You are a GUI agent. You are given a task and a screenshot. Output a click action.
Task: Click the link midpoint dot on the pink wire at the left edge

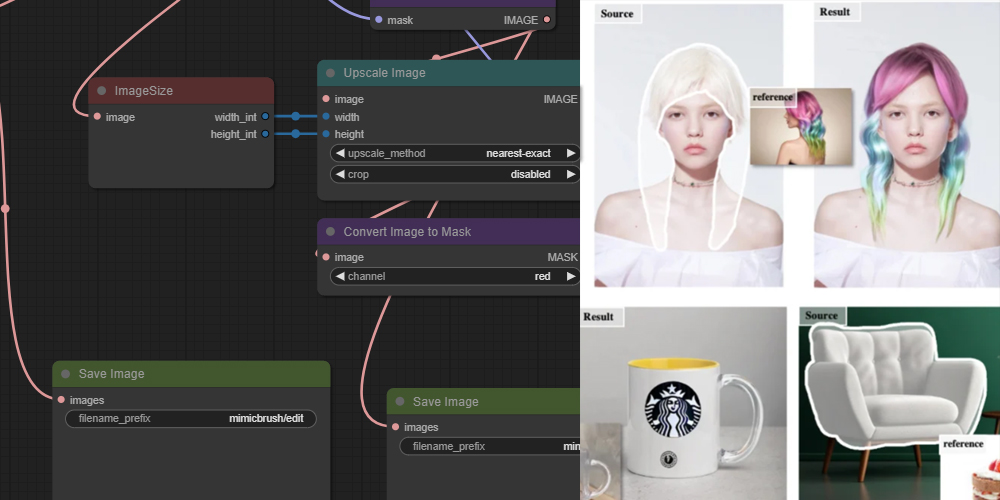click(6, 209)
